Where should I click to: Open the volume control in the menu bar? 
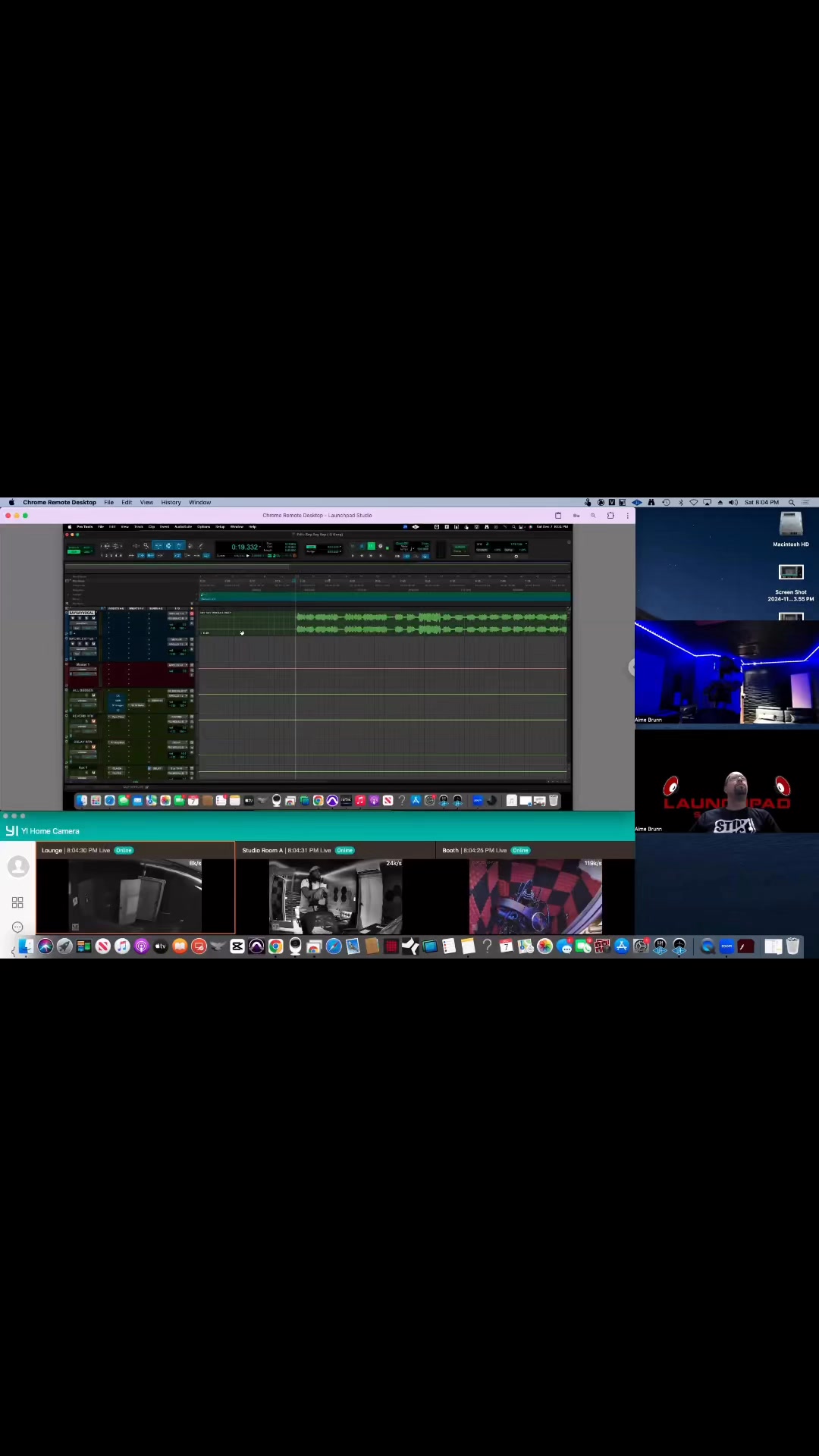coord(733,503)
